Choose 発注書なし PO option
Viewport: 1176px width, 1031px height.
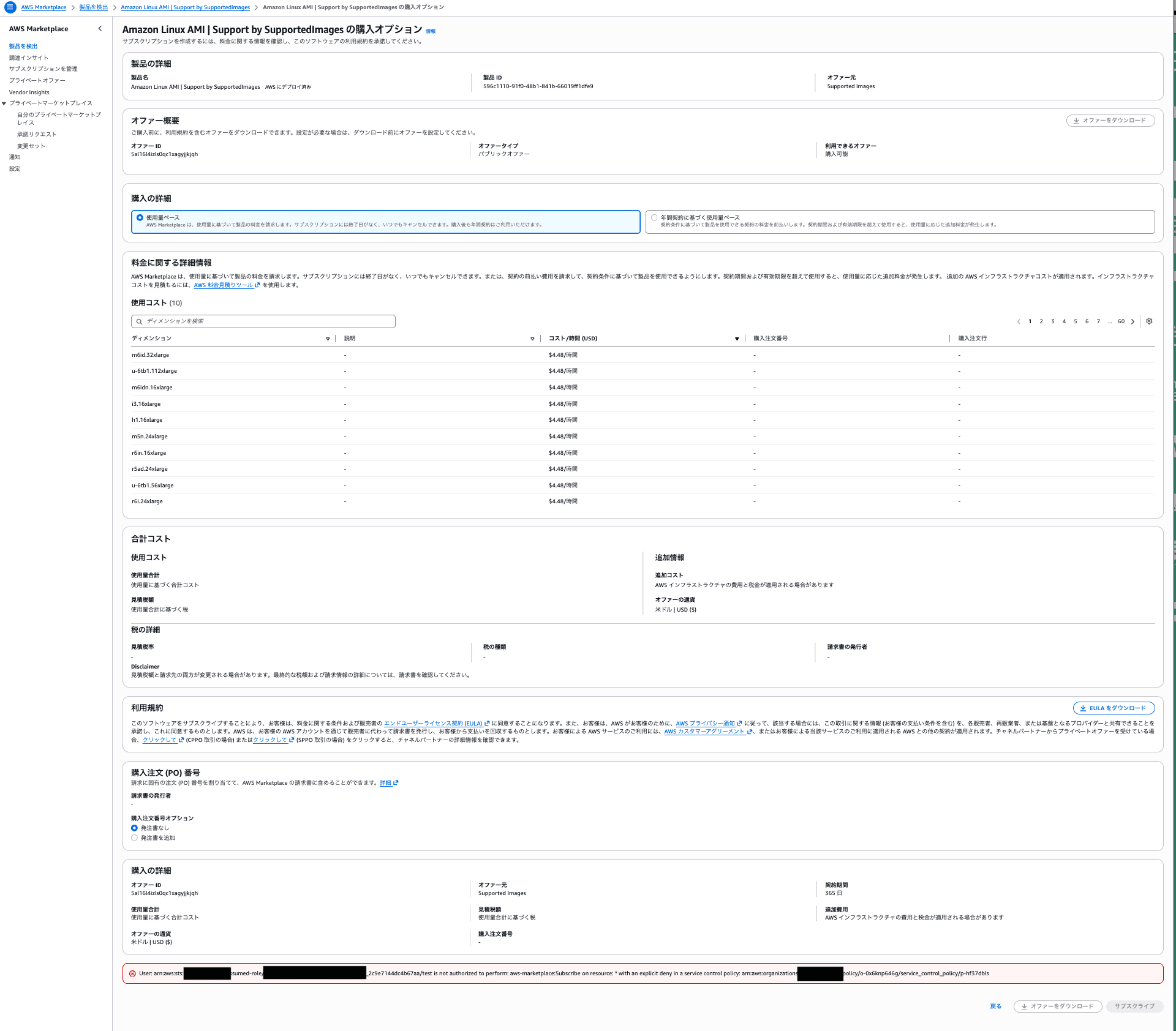tap(134, 828)
